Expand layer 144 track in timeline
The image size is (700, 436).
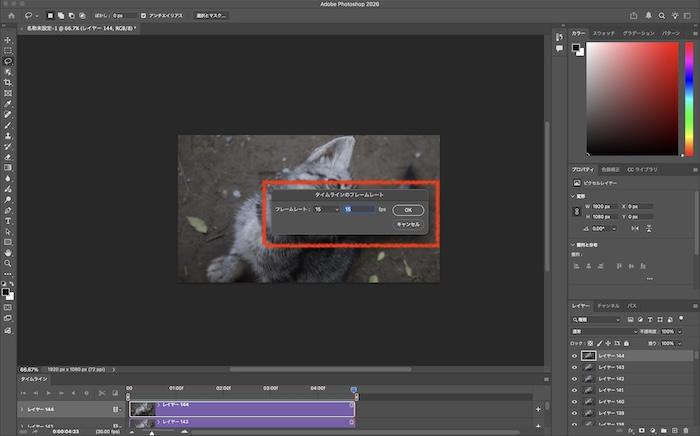[22, 409]
